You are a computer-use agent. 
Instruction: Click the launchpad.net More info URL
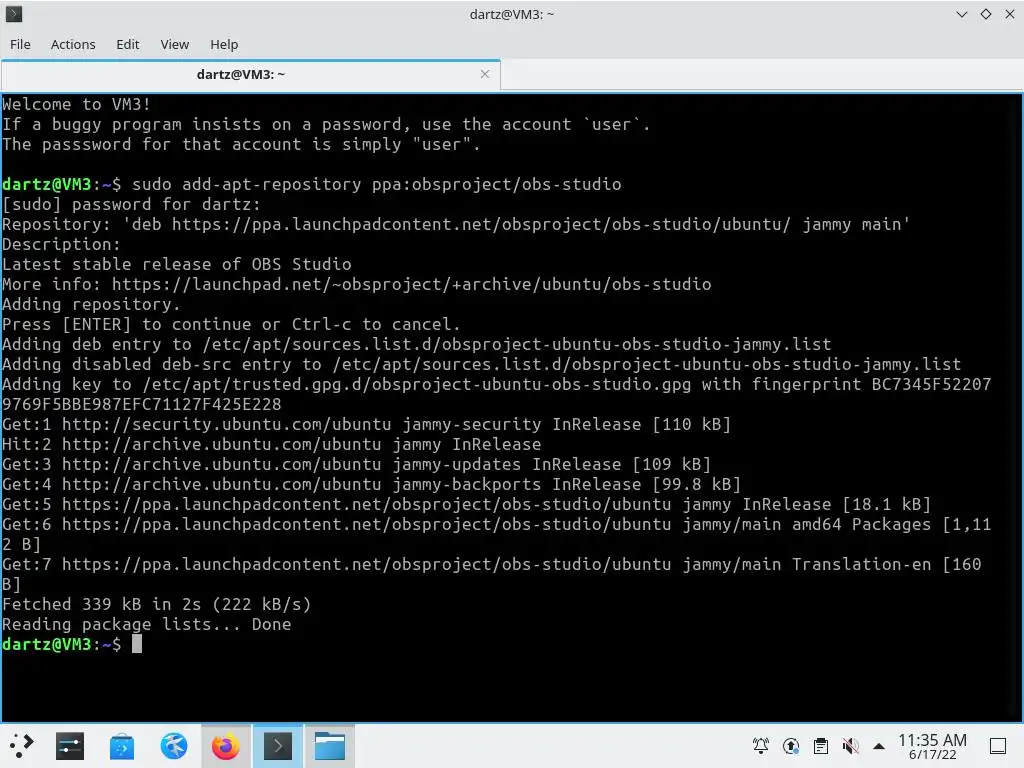(411, 284)
